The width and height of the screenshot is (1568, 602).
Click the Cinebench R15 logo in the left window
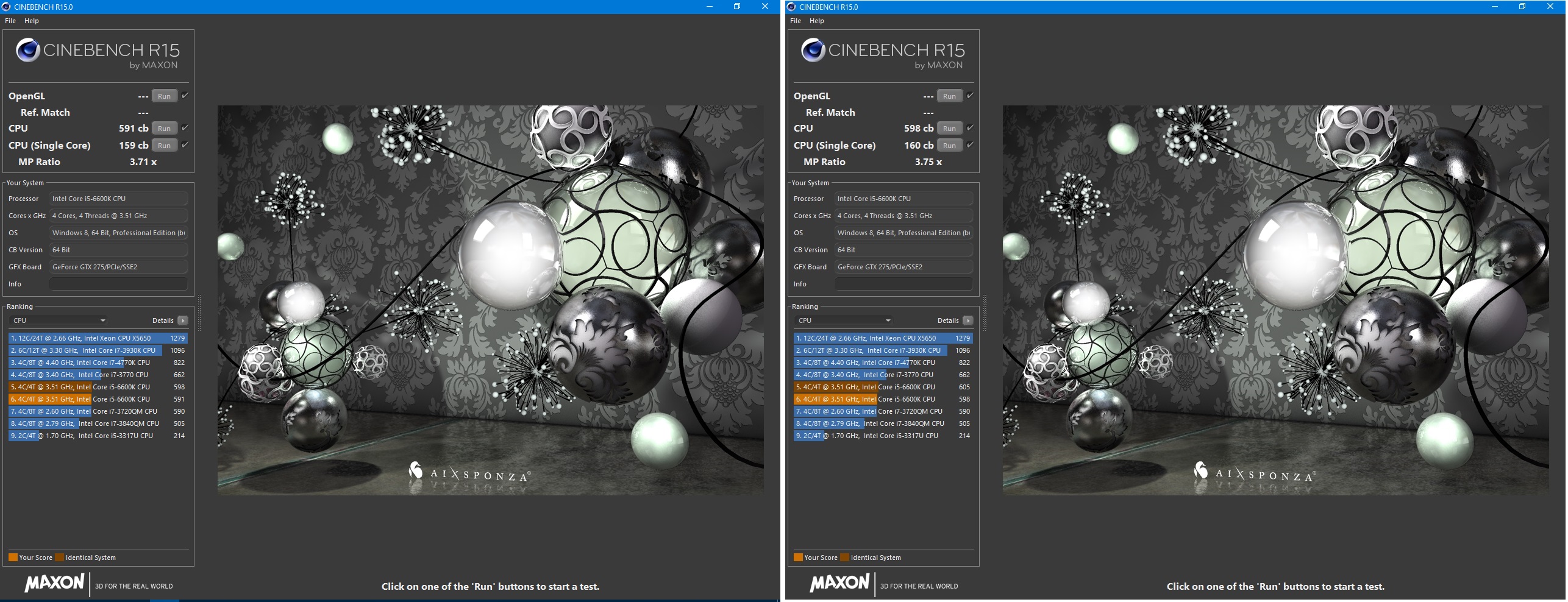98,53
